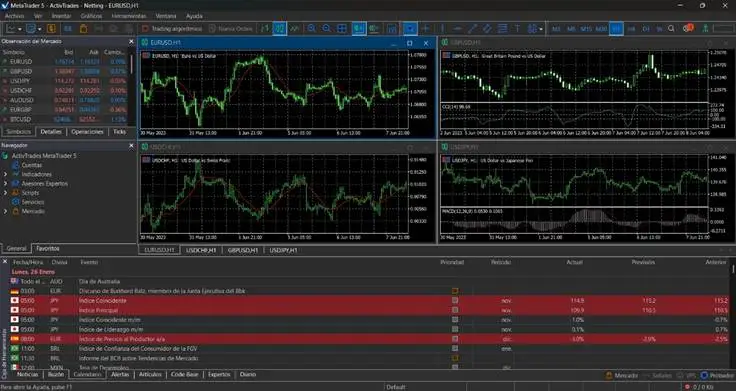736x391 pixels.
Task: Switch to M15 timeframe
Action: [586, 29]
